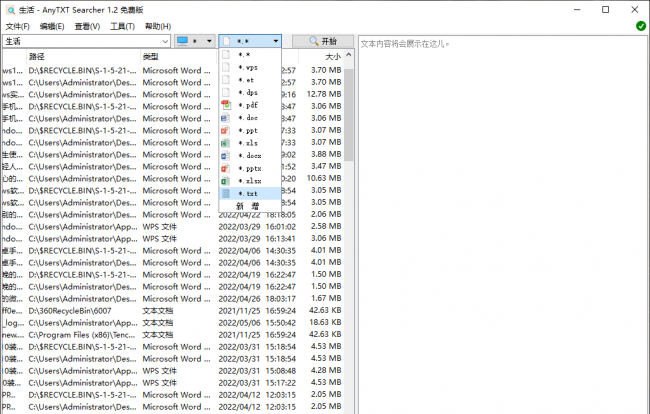The image size is (650, 414).
Task: Select the 1.67 MB file row
Action: pyautogui.click(x=173, y=299)
